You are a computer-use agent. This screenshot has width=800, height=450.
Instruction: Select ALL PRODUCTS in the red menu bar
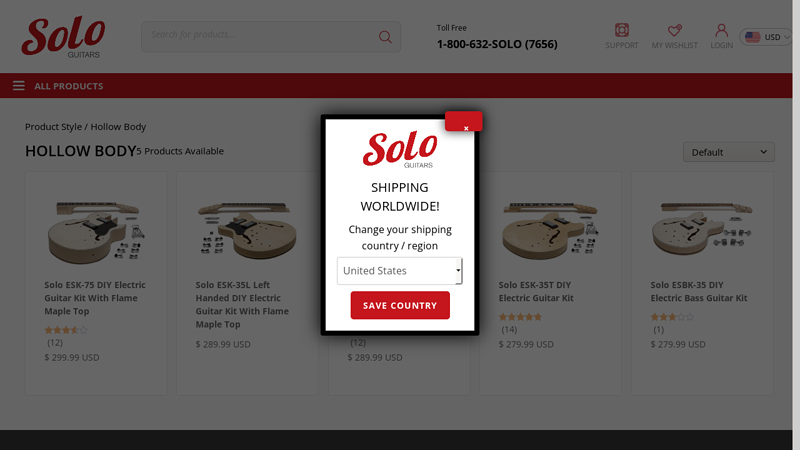69,86
